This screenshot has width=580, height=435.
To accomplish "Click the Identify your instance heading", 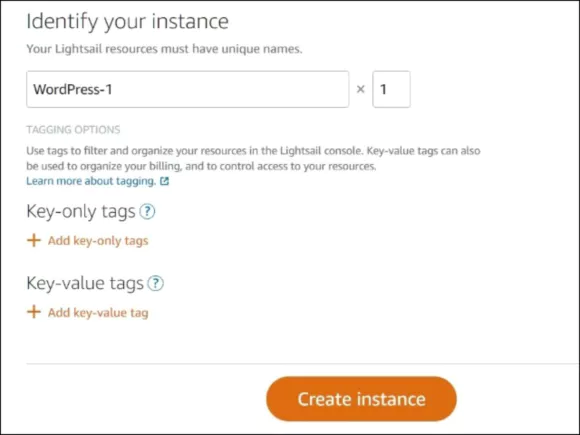I will pos(127,21).
